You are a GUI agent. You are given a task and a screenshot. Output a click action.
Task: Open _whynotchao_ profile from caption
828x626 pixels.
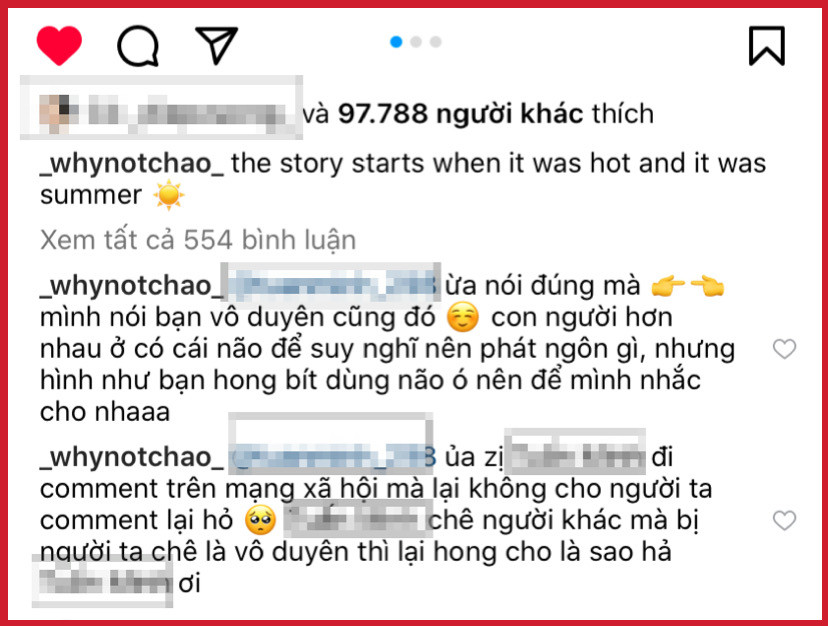(x=132, y=164)
